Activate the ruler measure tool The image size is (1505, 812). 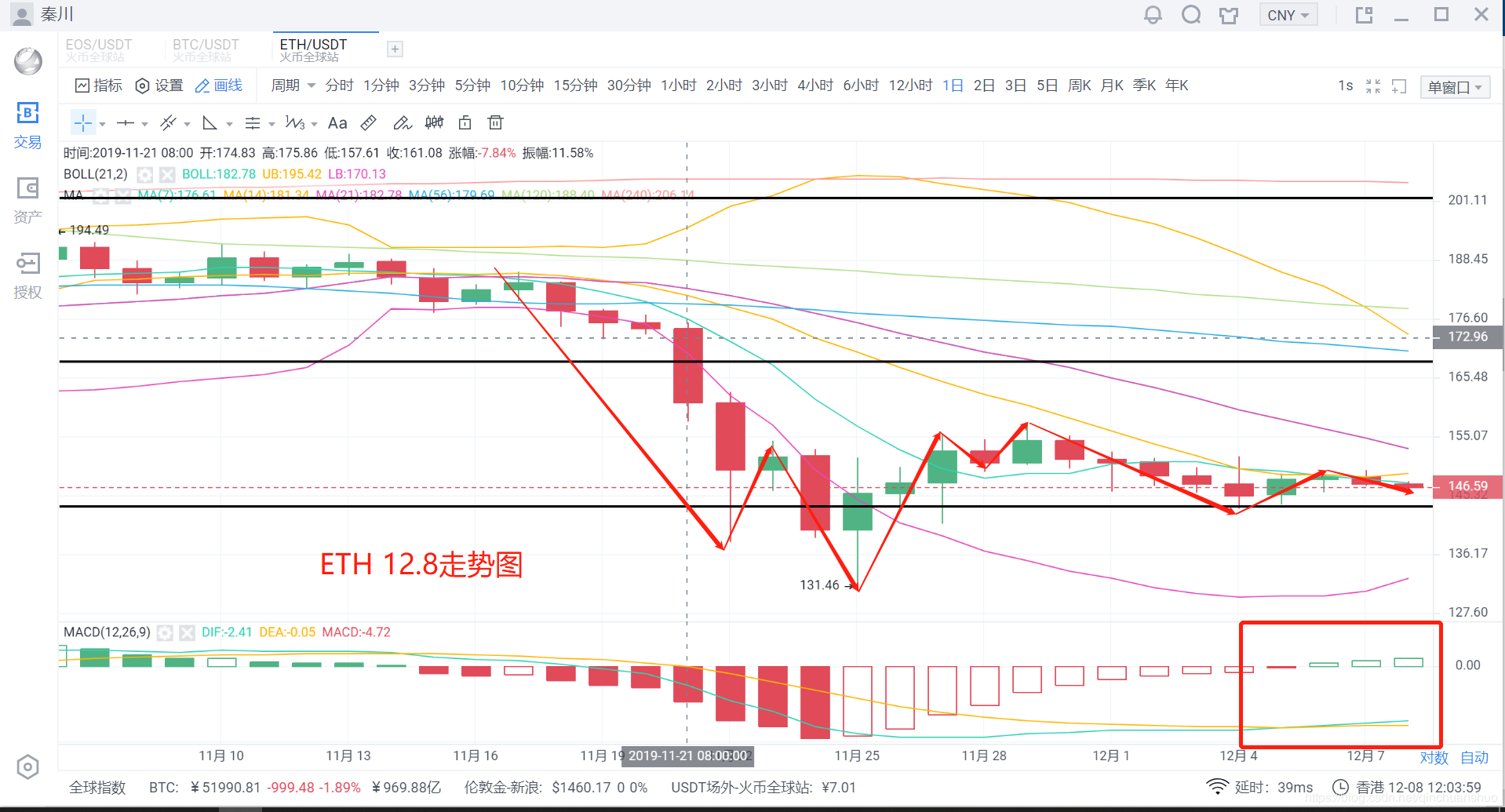[368, 123]
